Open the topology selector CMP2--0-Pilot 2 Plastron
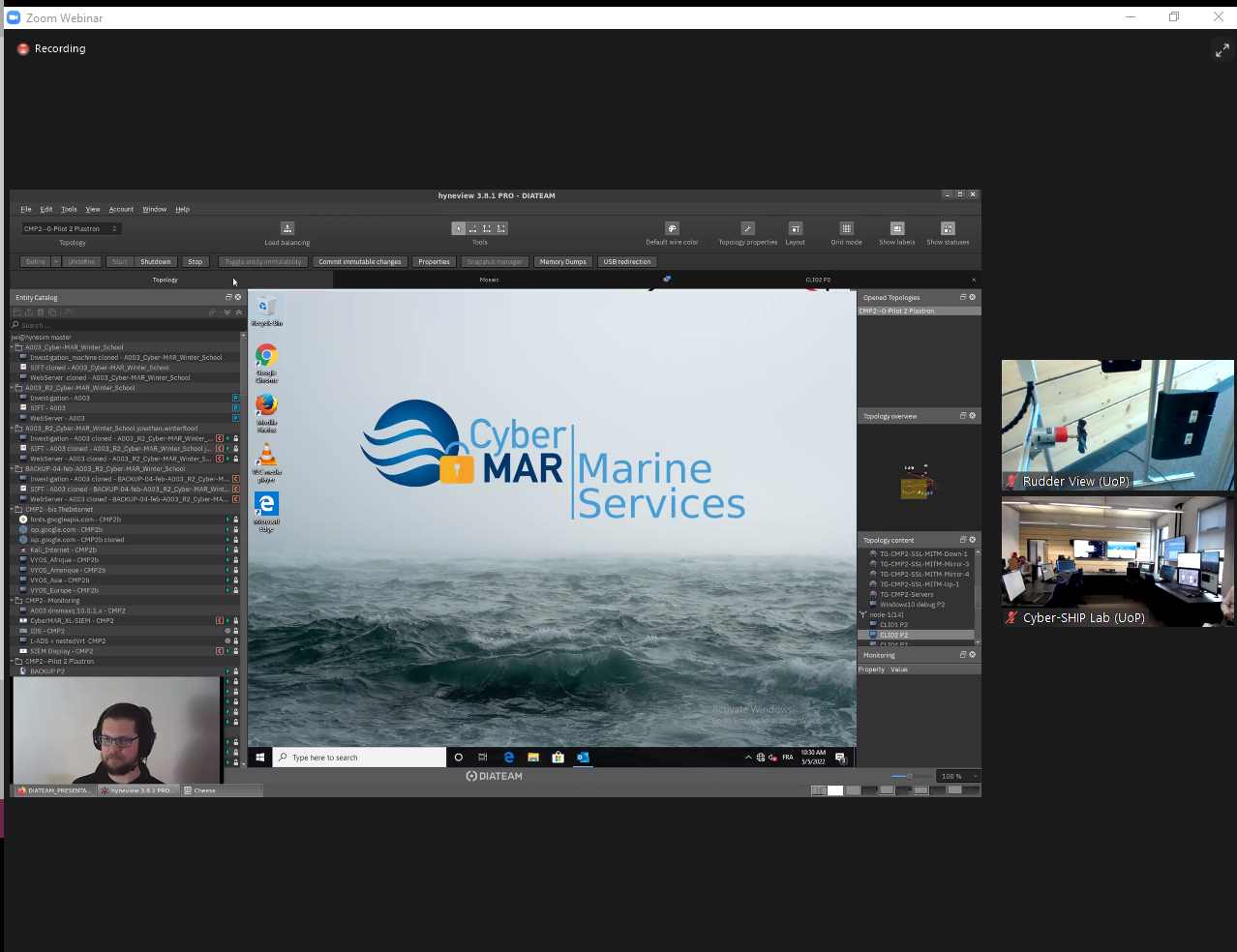 [72, 229]
